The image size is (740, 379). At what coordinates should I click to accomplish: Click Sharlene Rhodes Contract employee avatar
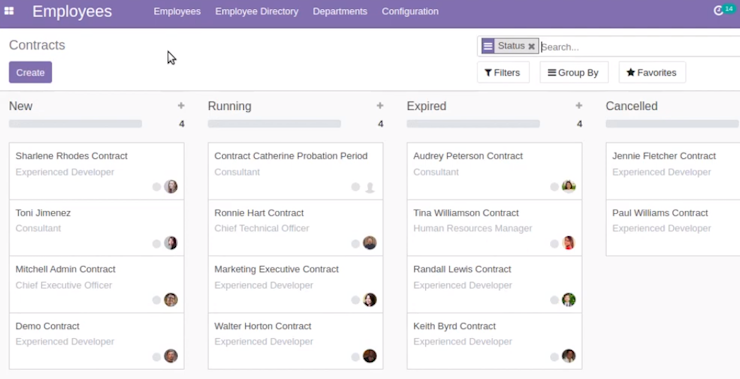pyautogui.click(x=171, y=187)
